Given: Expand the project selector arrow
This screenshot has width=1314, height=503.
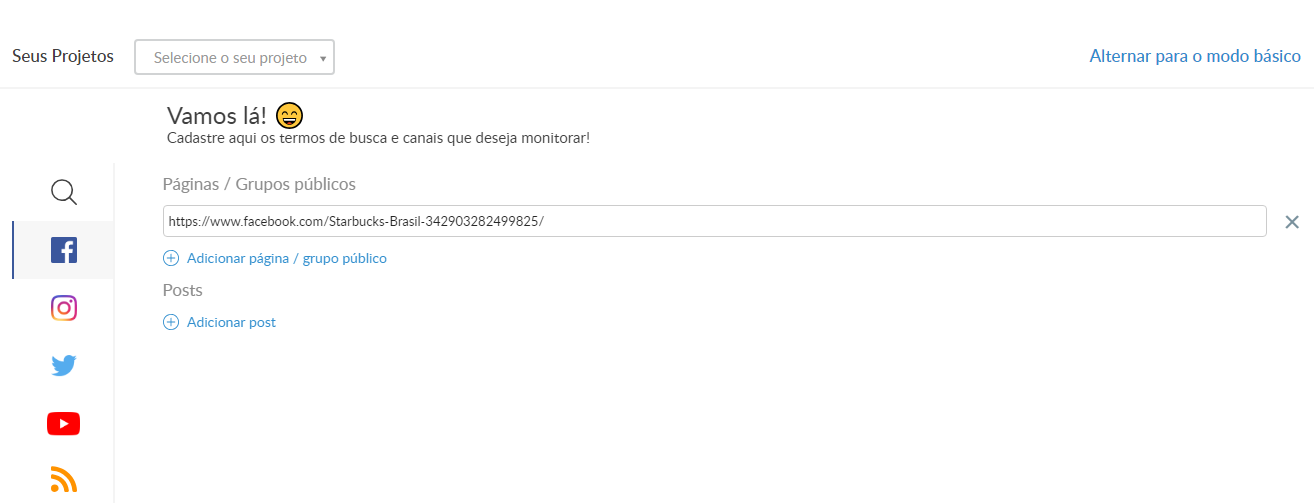Looking at the screenshot, I should point(323,58).
